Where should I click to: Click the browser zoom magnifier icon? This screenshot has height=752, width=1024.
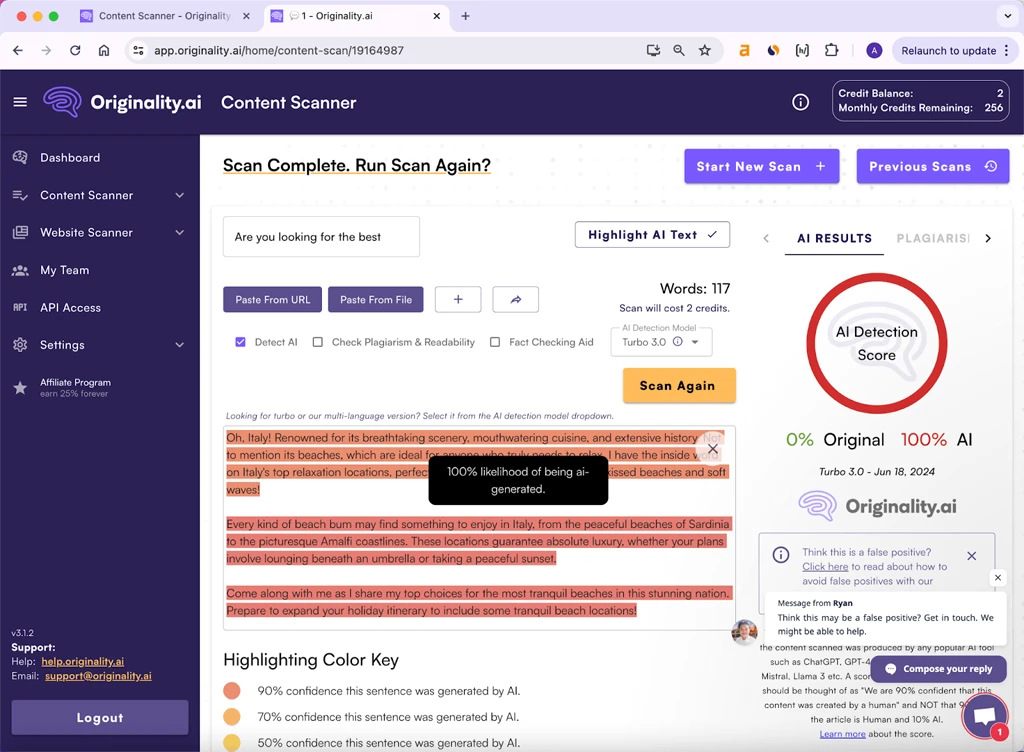pos(679,50)
